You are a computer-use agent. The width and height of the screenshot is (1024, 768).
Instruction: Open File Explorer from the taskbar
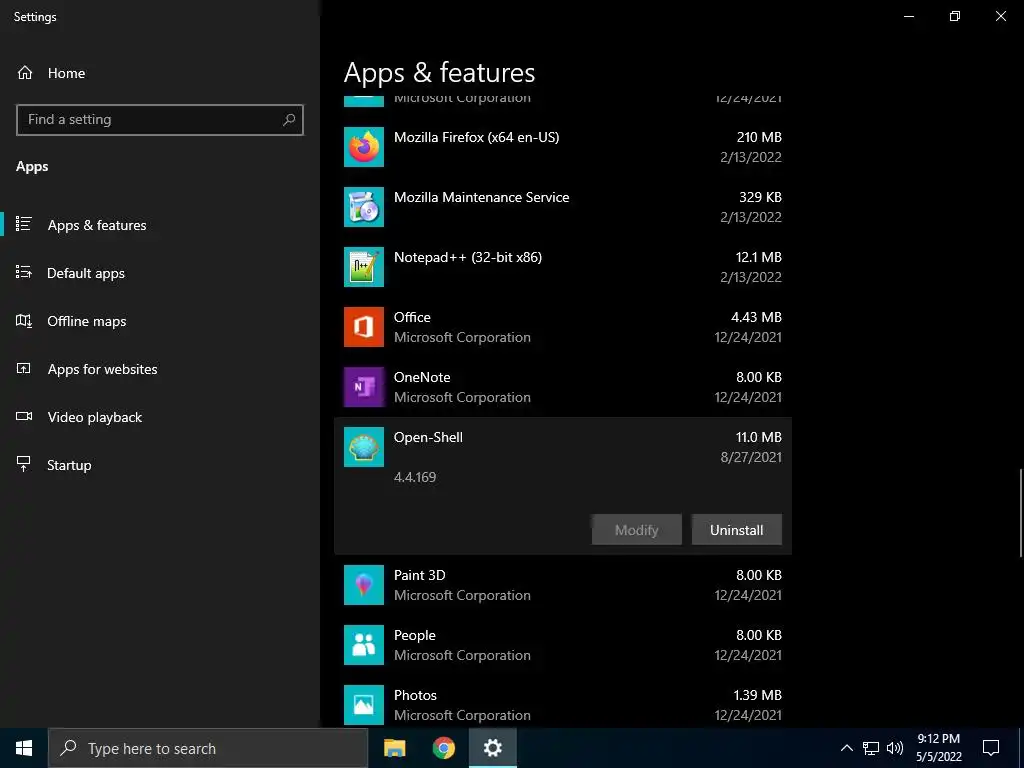pyautogui.click(x=394, y=748)
